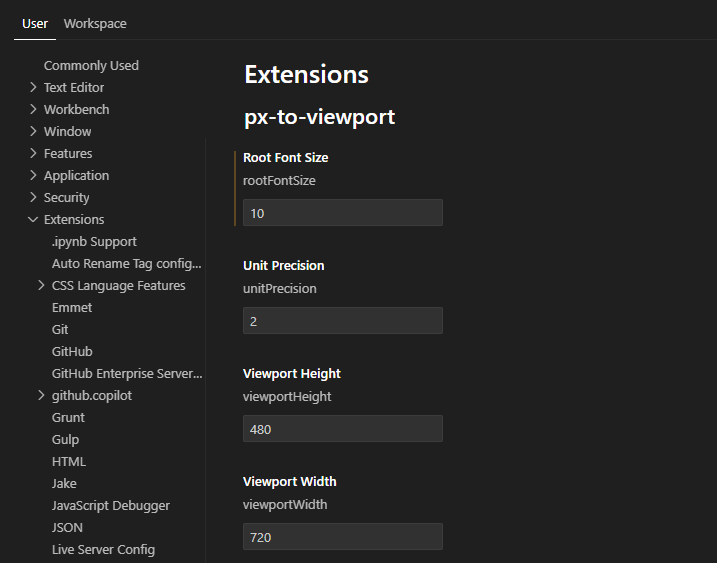This screenshot has height=563, width=717.
Task: Focus the Viewport Height input
Action: pyautogui.click(x=342, y=429)
